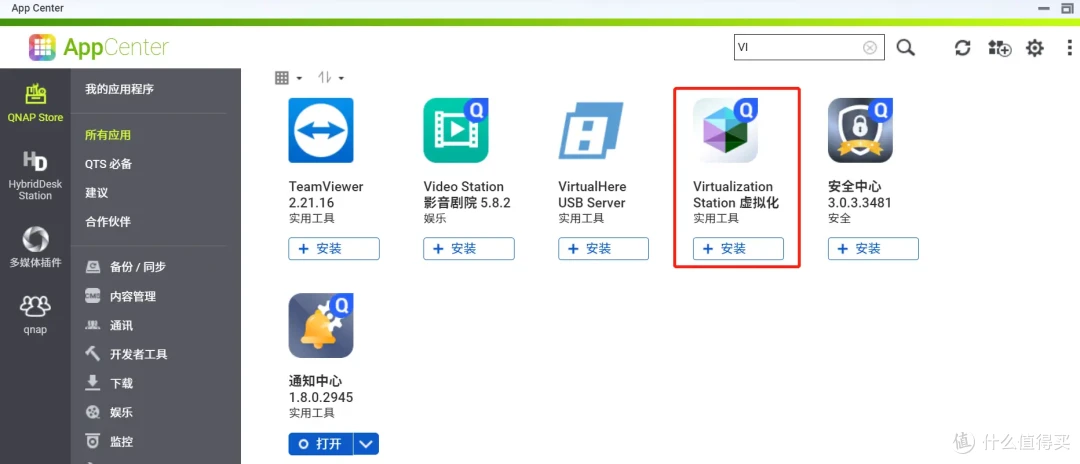
Task: Open the view mode grid dropdown
Action: tap(288, 78)
